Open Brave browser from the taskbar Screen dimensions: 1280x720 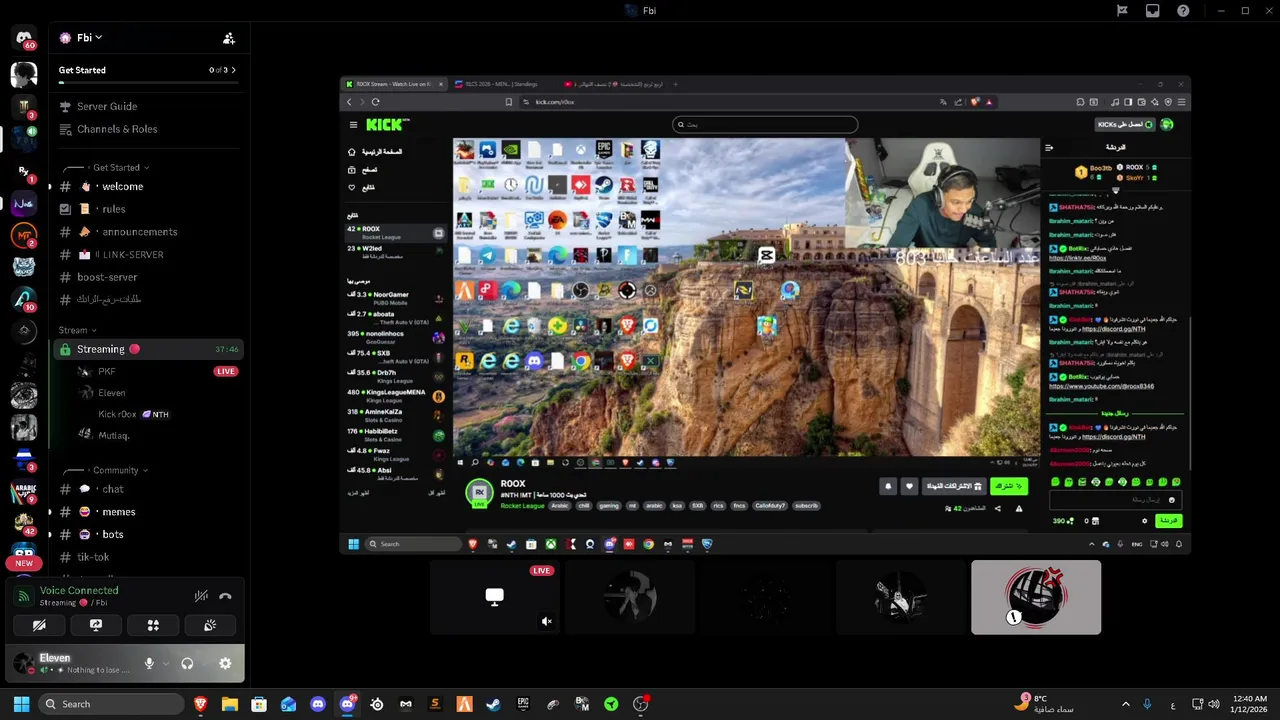[x=200, y=704]
